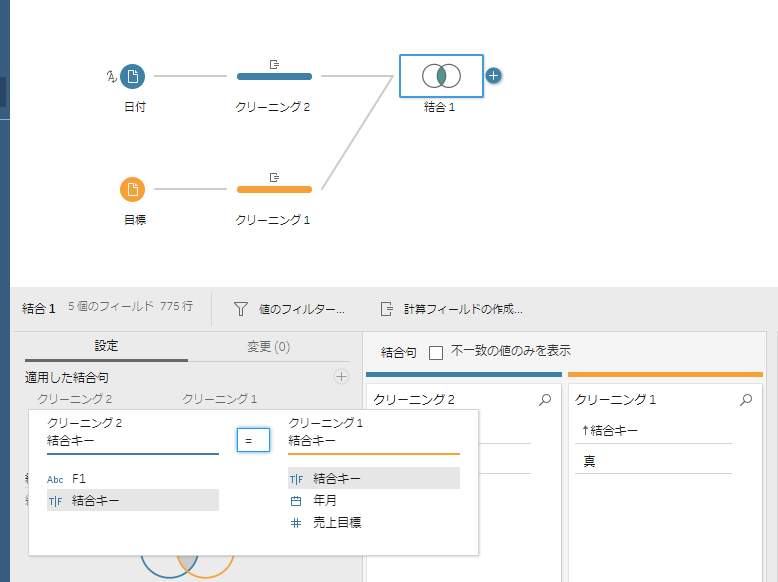Pick 結合キー in the left field list
The image size is (778, 582).
(95, 500)
